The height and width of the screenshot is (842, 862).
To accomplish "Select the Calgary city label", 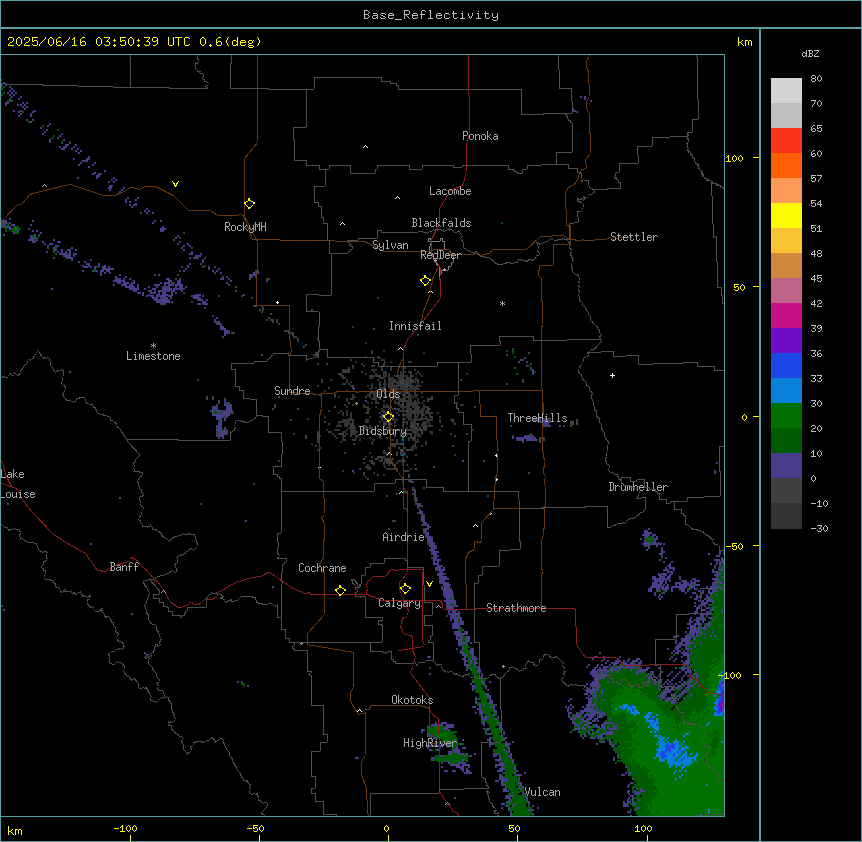I will coord(399,603).
